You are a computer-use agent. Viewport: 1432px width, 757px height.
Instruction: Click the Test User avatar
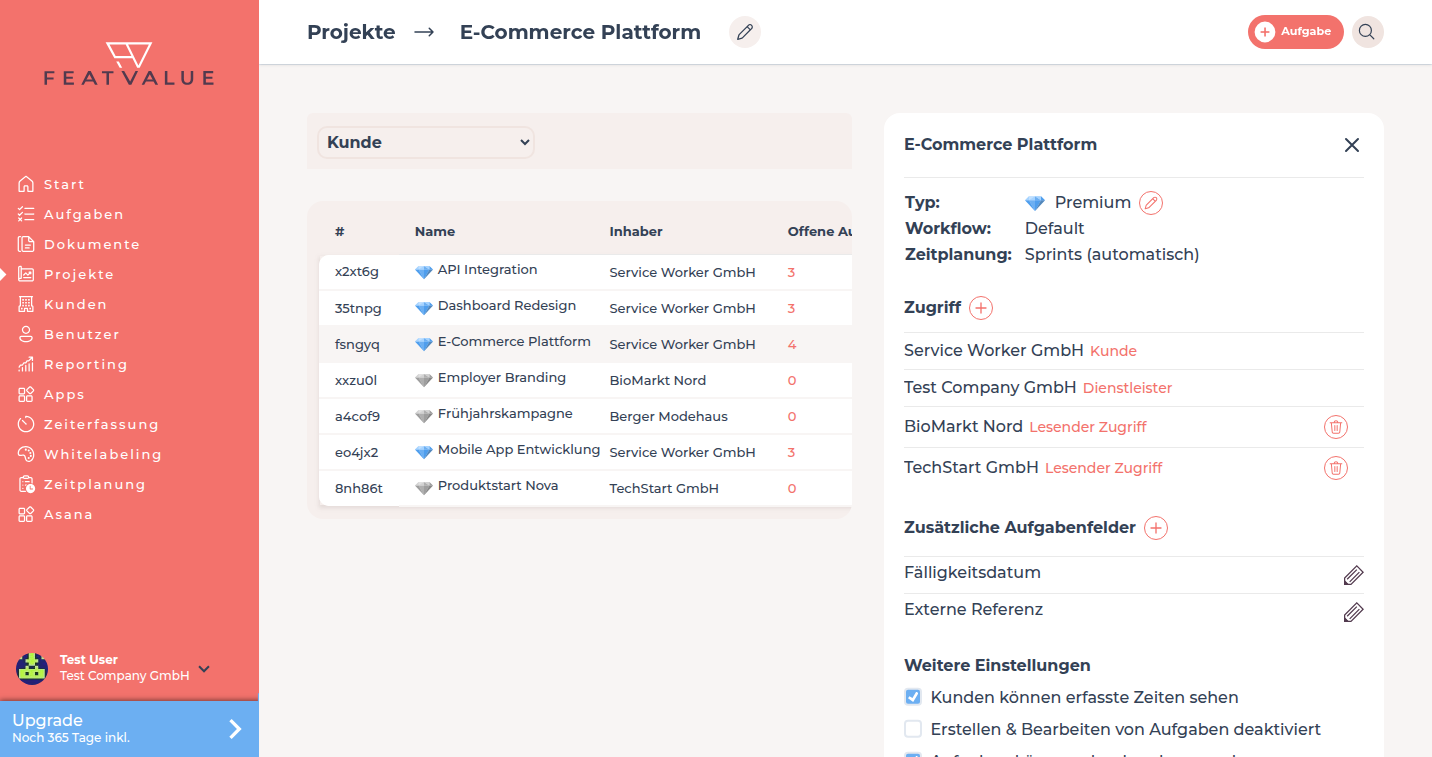(x=32, y=669)
